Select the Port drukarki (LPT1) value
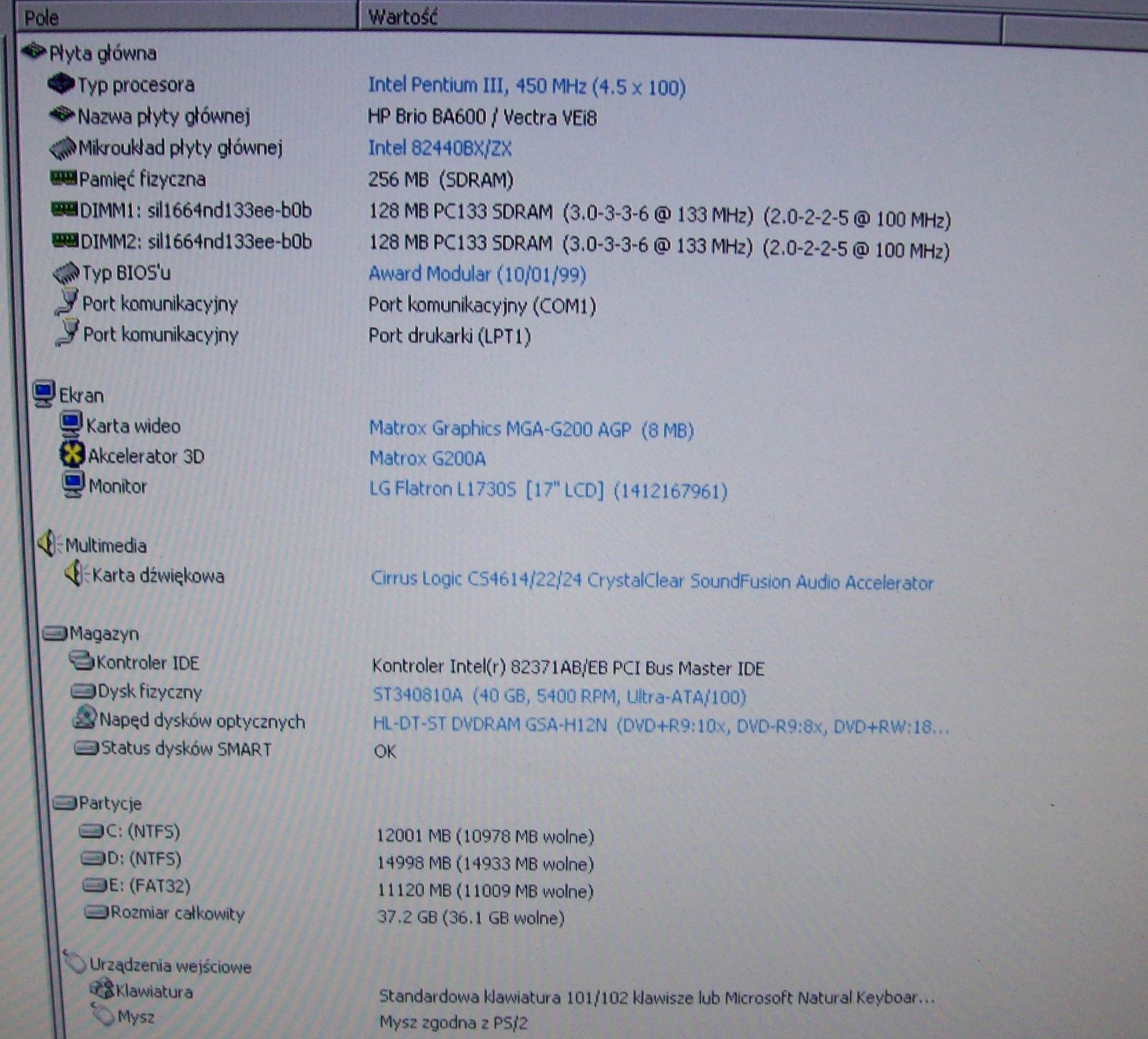Screen dimensions: 1148x1039 (x=450, y=335)
